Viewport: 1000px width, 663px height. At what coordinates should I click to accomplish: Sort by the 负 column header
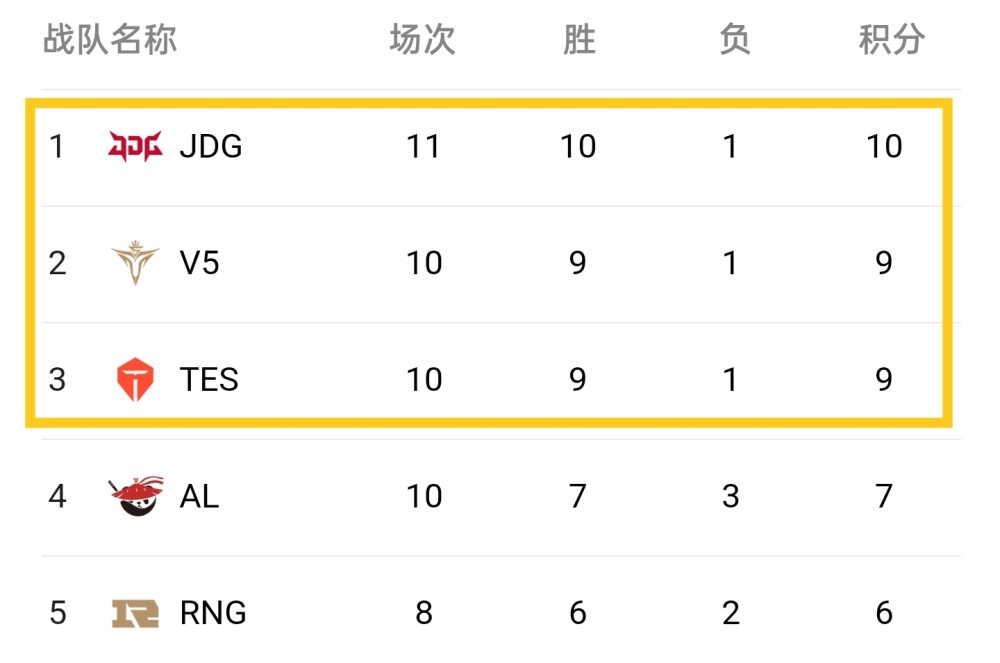pos(734,40)
